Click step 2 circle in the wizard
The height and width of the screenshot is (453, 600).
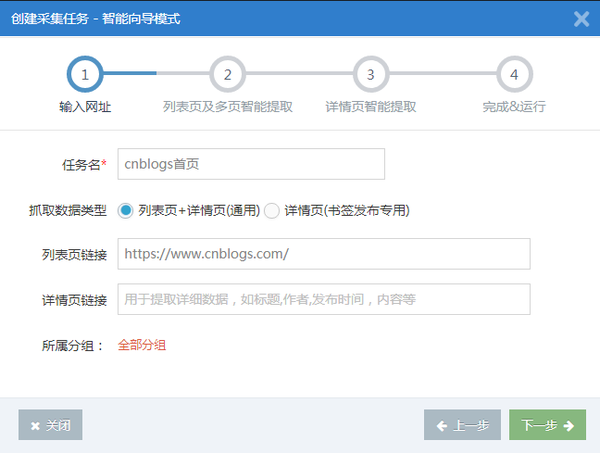tap(228, 74)
